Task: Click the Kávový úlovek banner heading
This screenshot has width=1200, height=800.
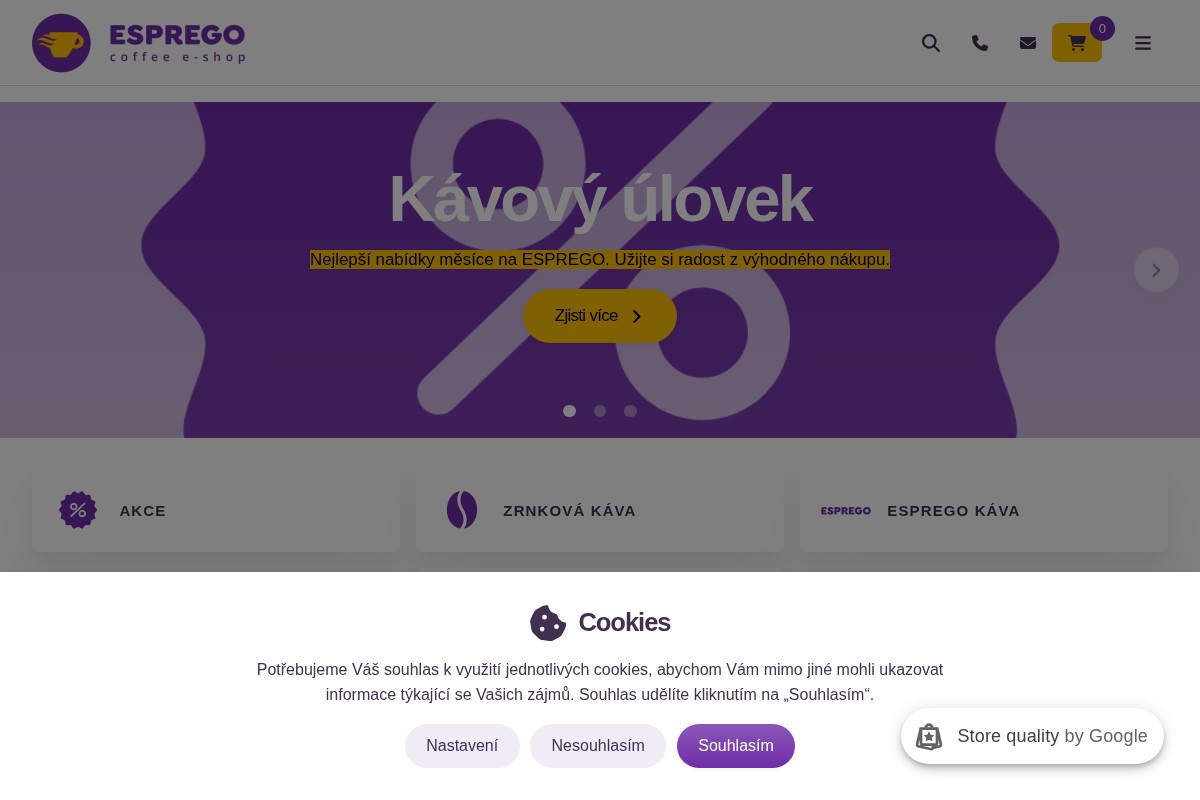Action: pos(600,199)
